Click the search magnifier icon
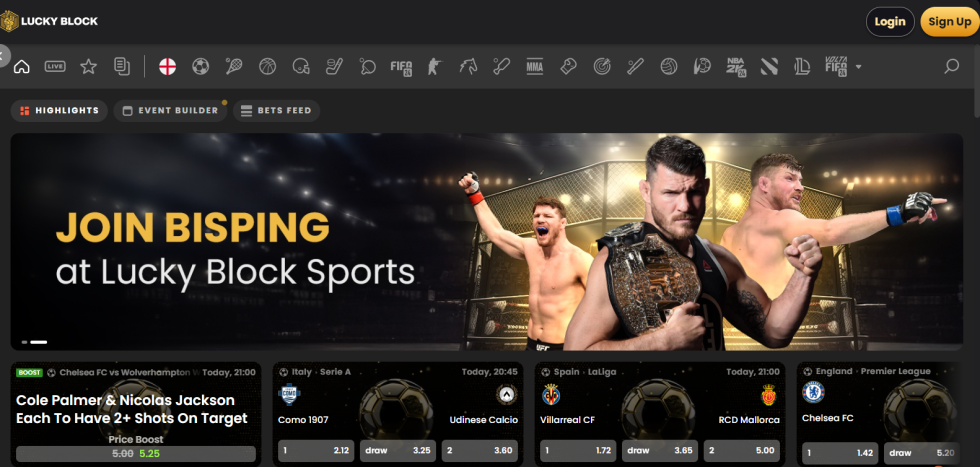This screenshot has height=467, width=980. [951, 67]
